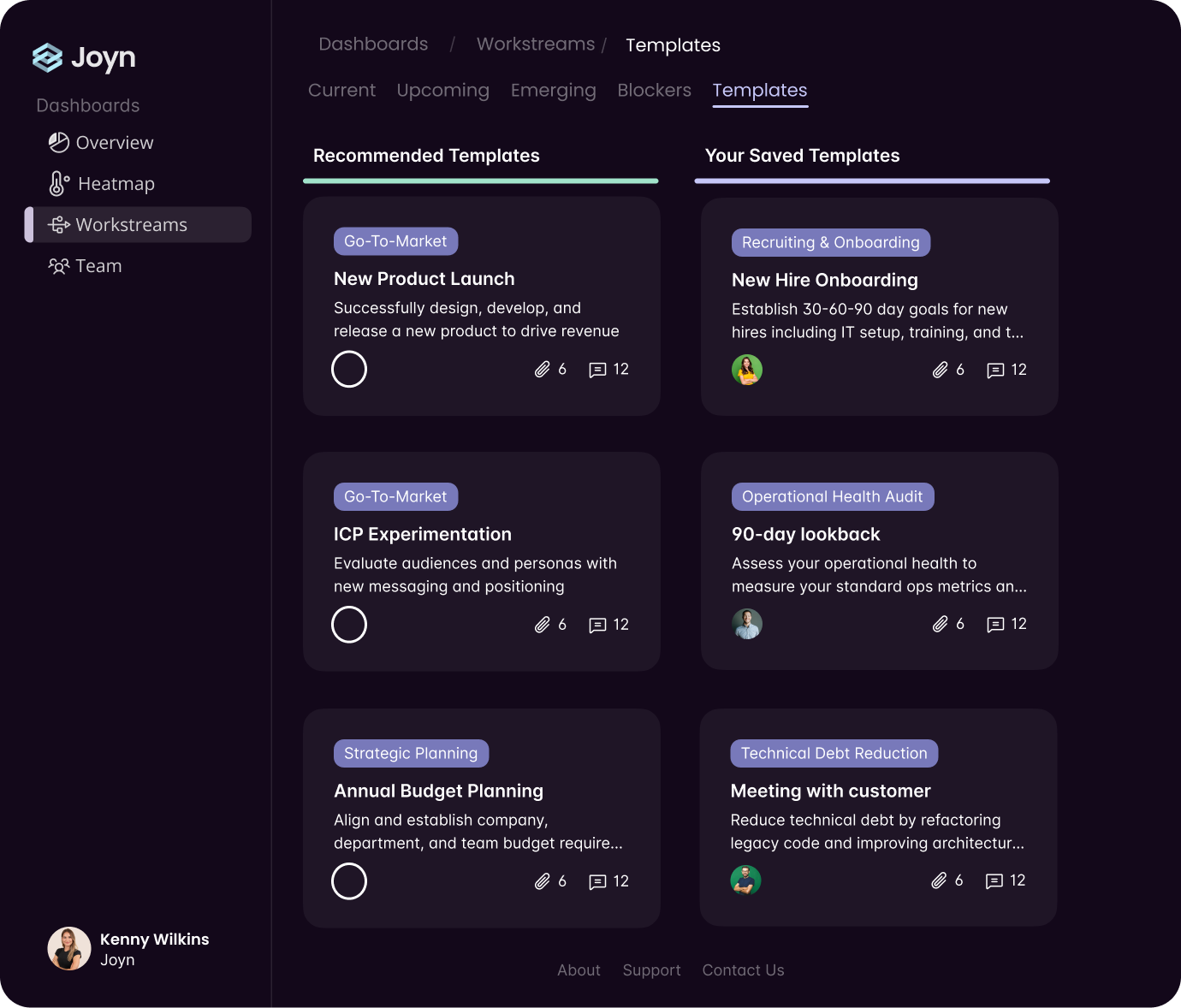
Task: Select the New Product Launch template circle
Action: [349, 369]
